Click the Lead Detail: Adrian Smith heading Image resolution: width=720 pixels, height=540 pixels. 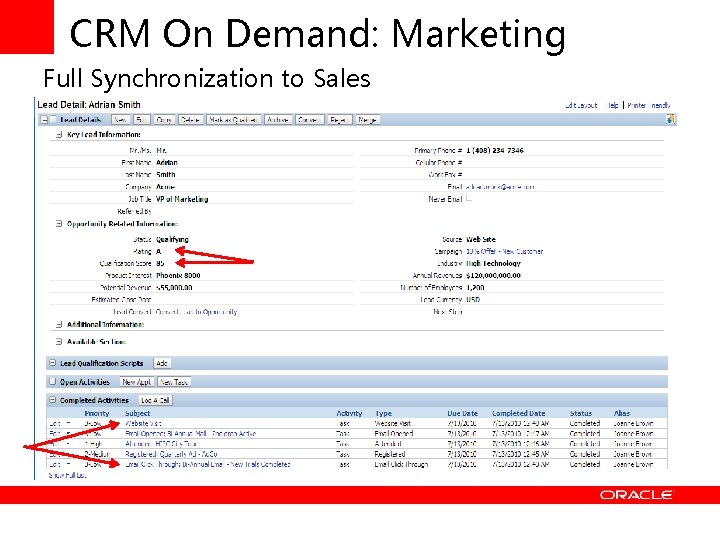89,105
